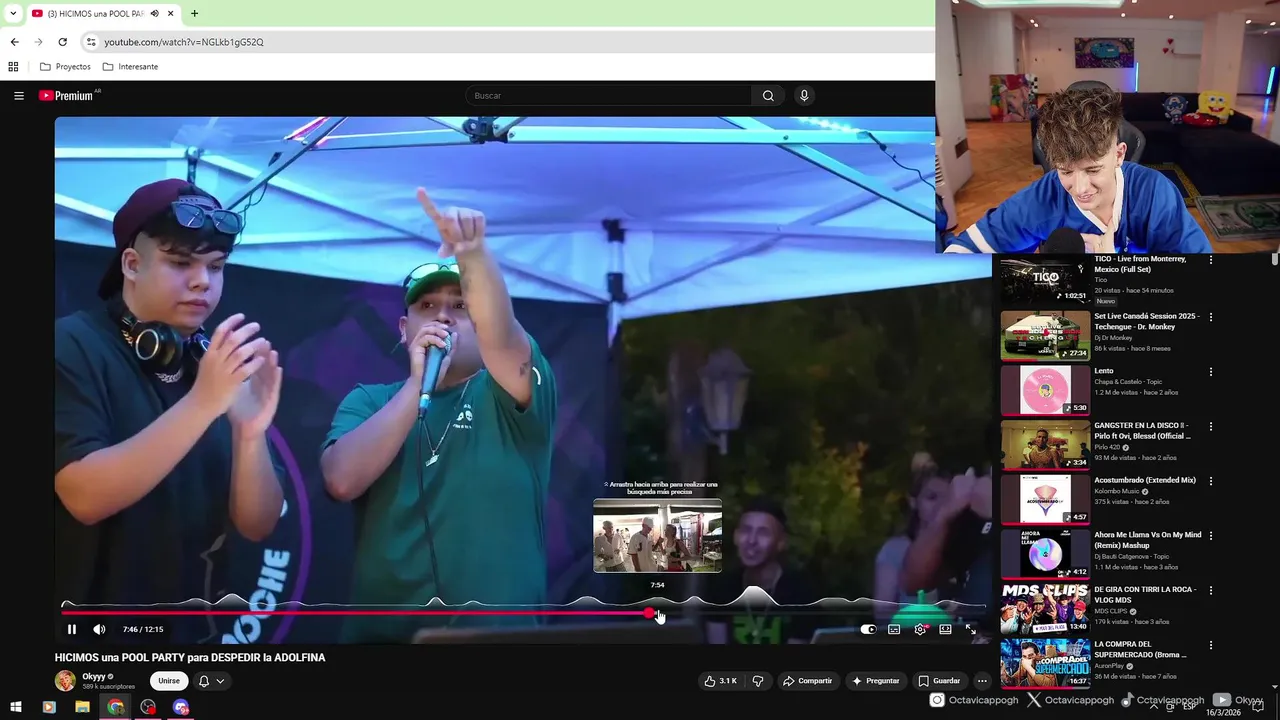
Task: Open Set Live Canadá Session 2025 thumbnail
Action: 1045,335
